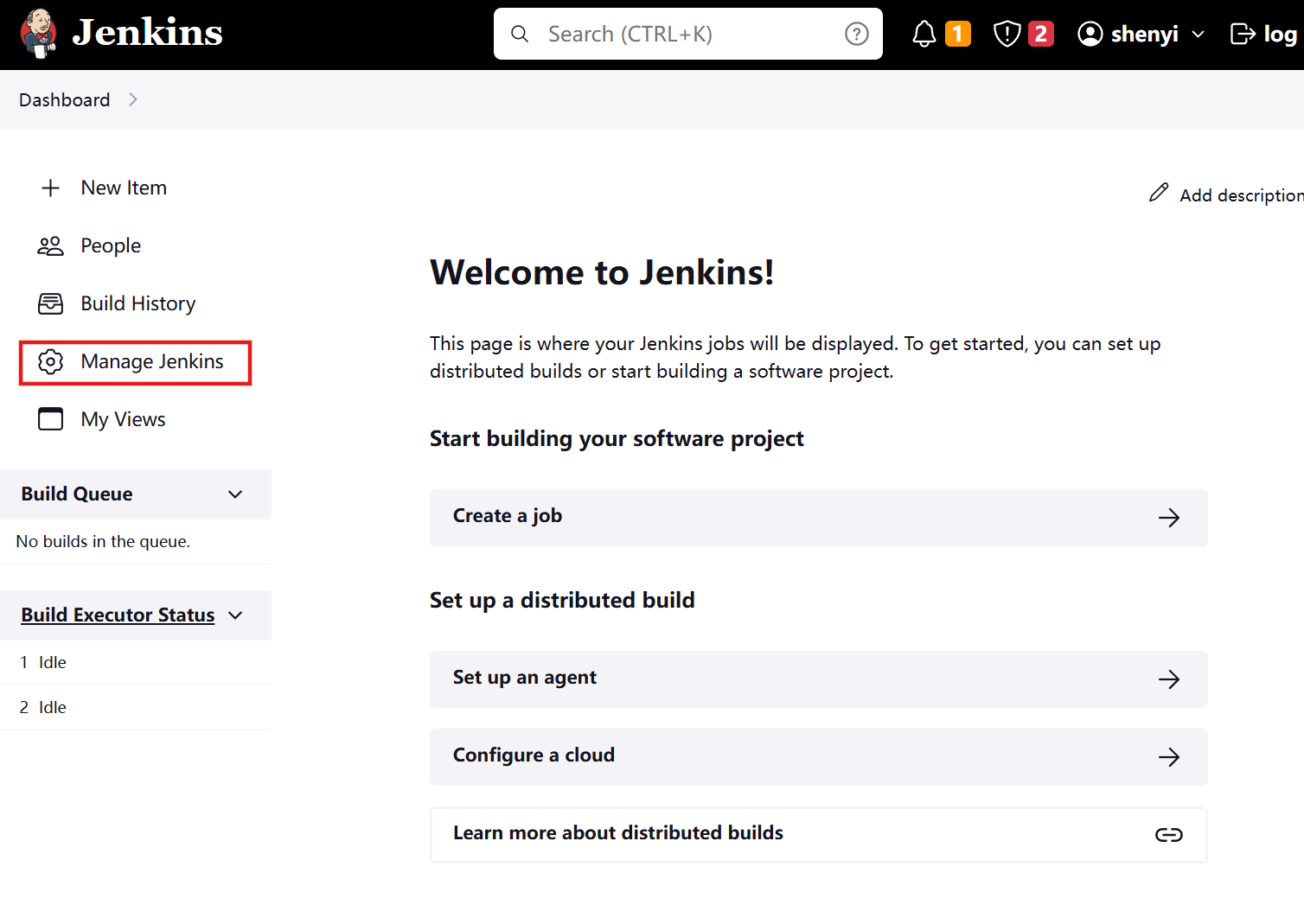Click the orange notification count badge
Screen dimensions: 1304x924
958,34
